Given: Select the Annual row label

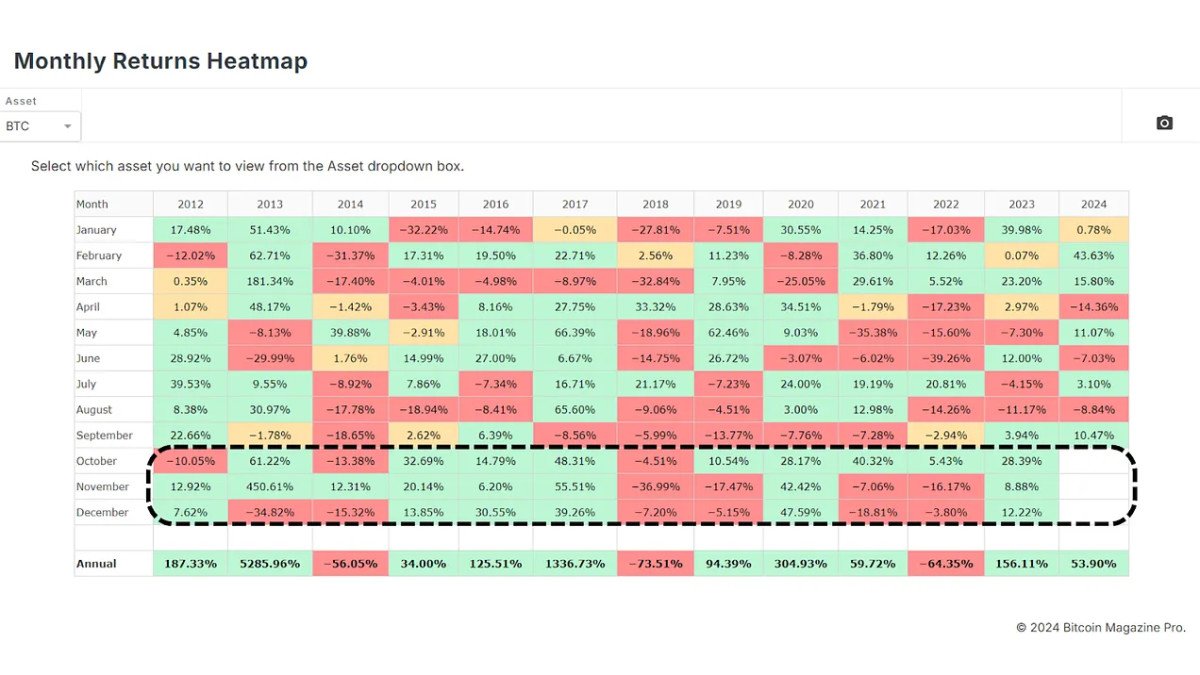Looking at the screenshot, I should (x=96, y=564).
